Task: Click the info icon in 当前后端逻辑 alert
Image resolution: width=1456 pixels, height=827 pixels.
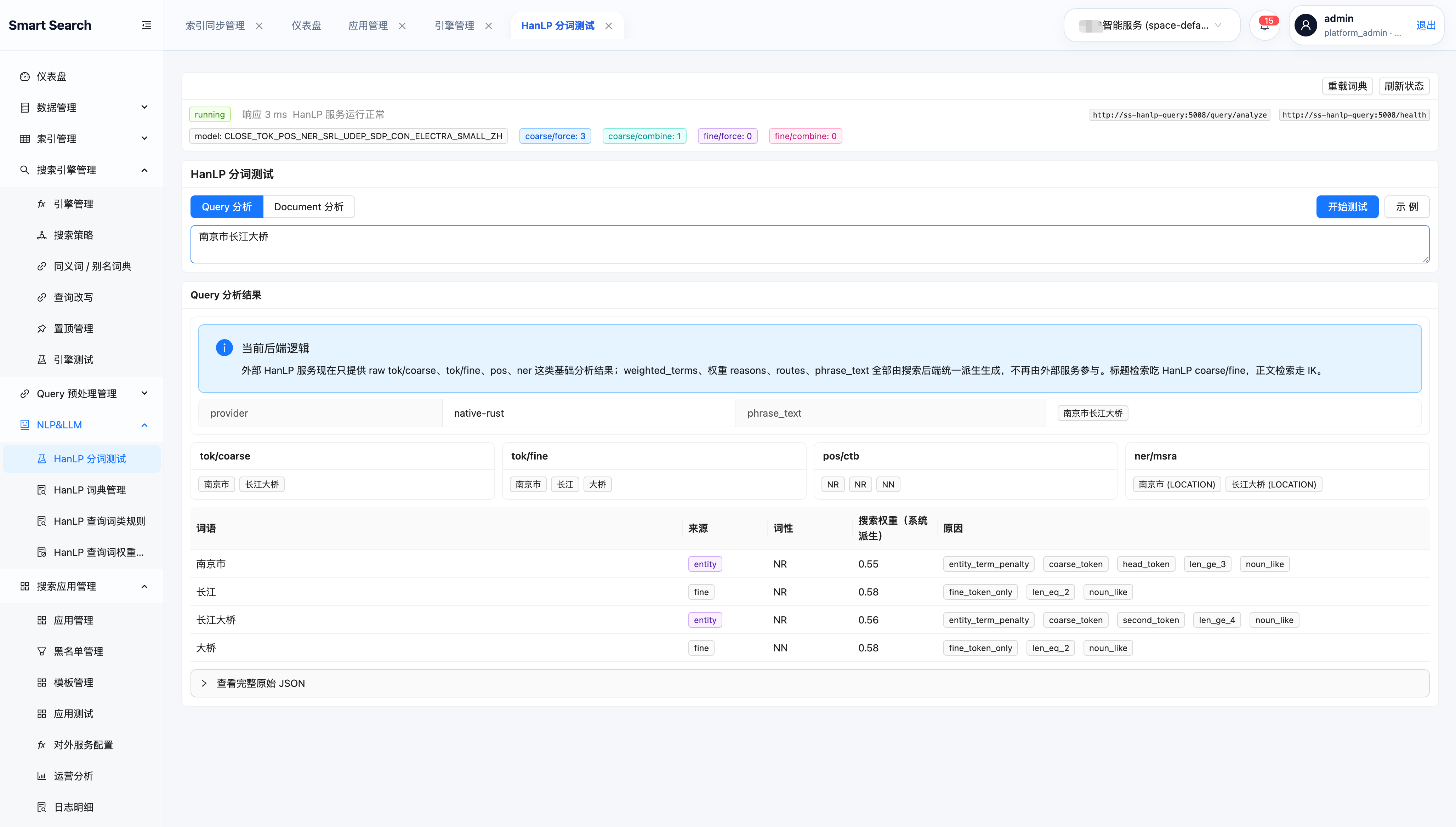Action: tap(224, 348)
